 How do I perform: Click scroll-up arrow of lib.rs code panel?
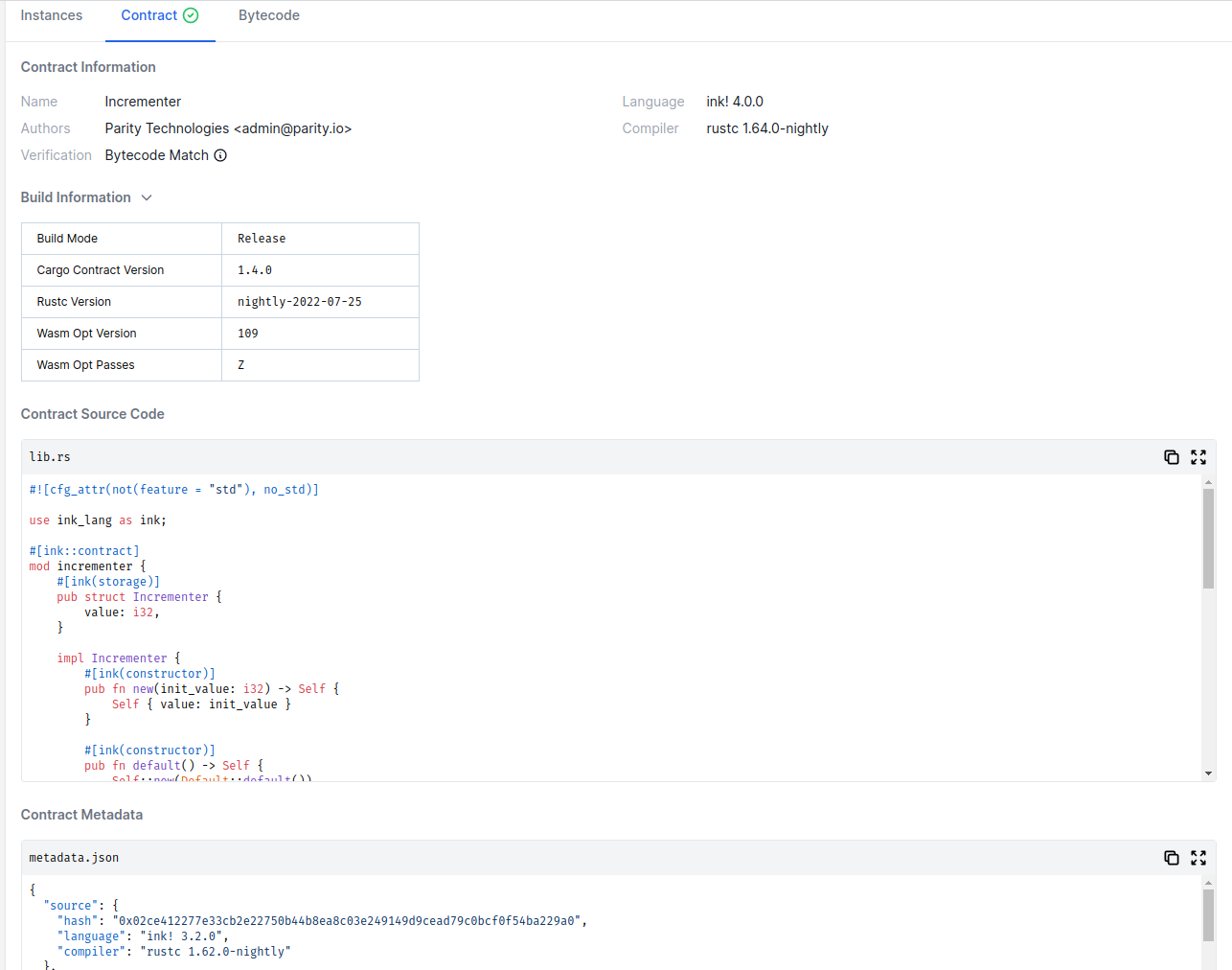point(1209,482)
